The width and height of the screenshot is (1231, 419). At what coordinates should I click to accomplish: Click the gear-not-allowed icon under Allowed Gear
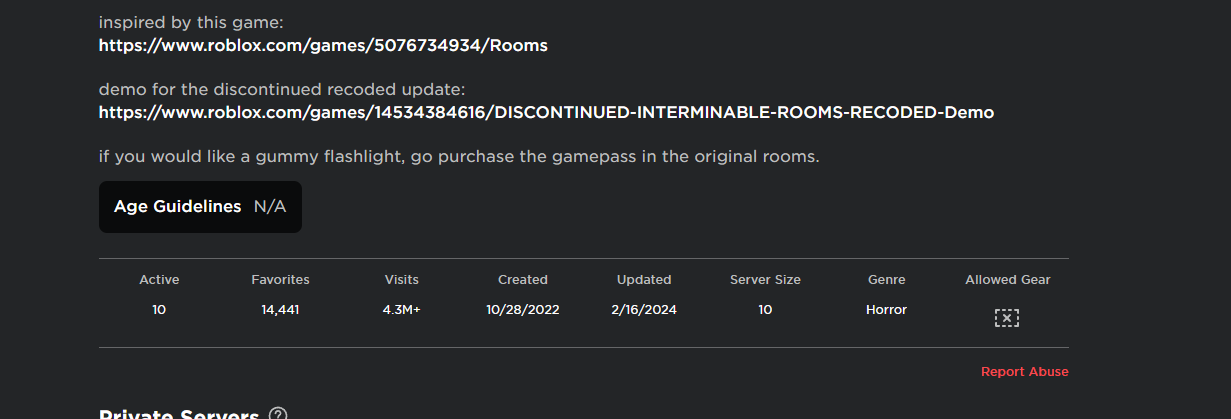point(1006,318)
